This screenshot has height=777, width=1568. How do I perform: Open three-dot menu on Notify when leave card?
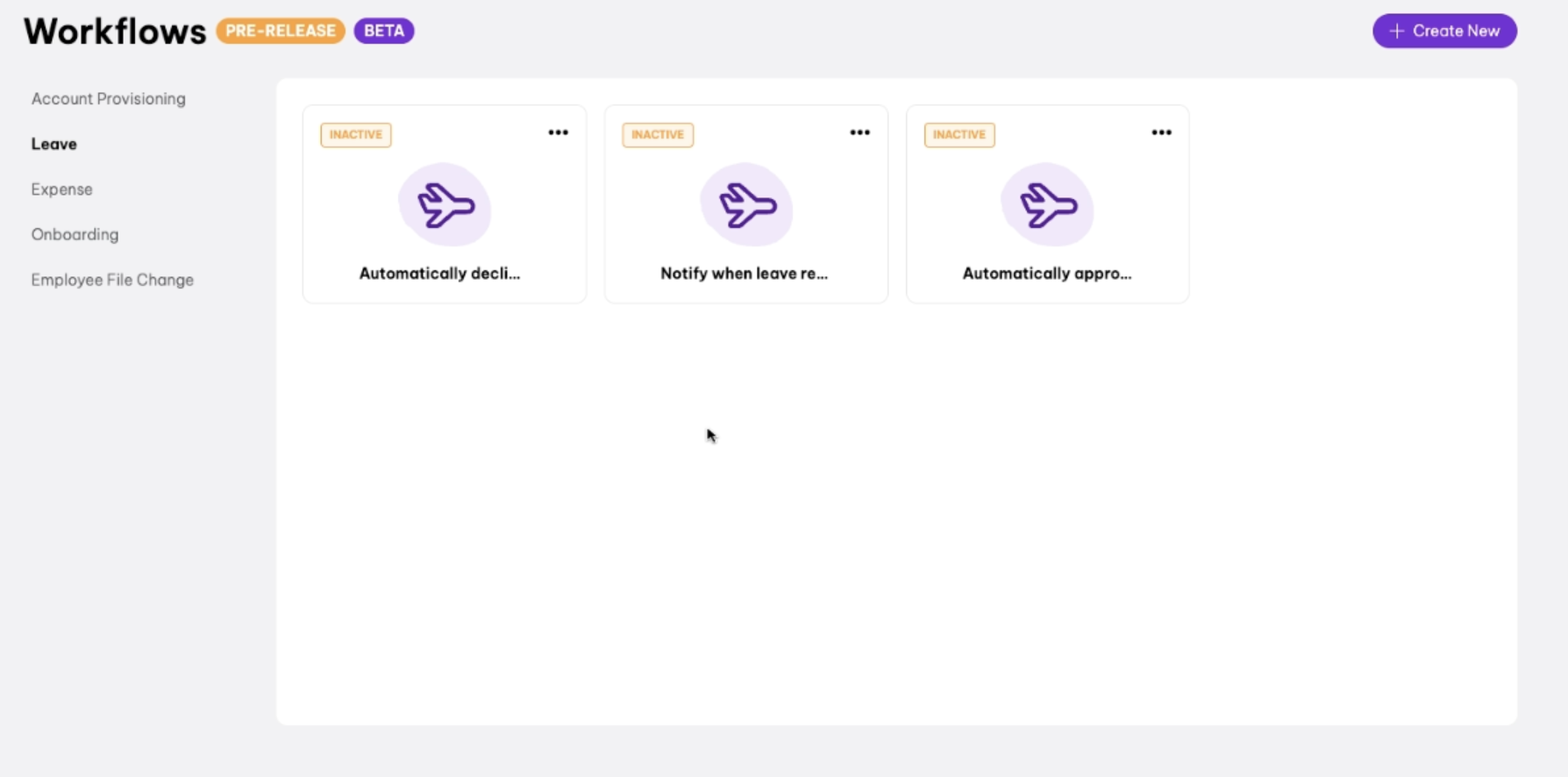coord(860,132)
